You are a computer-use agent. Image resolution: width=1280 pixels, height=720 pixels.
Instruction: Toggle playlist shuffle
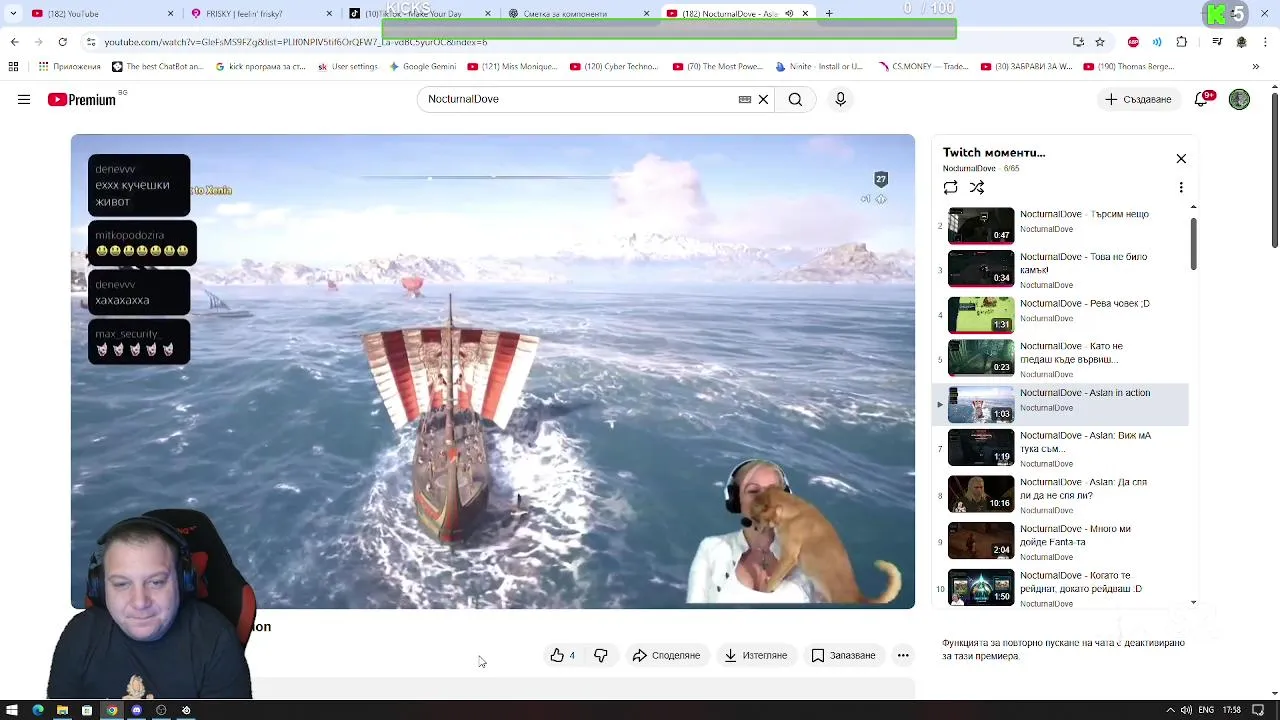[x=977, y=187]
